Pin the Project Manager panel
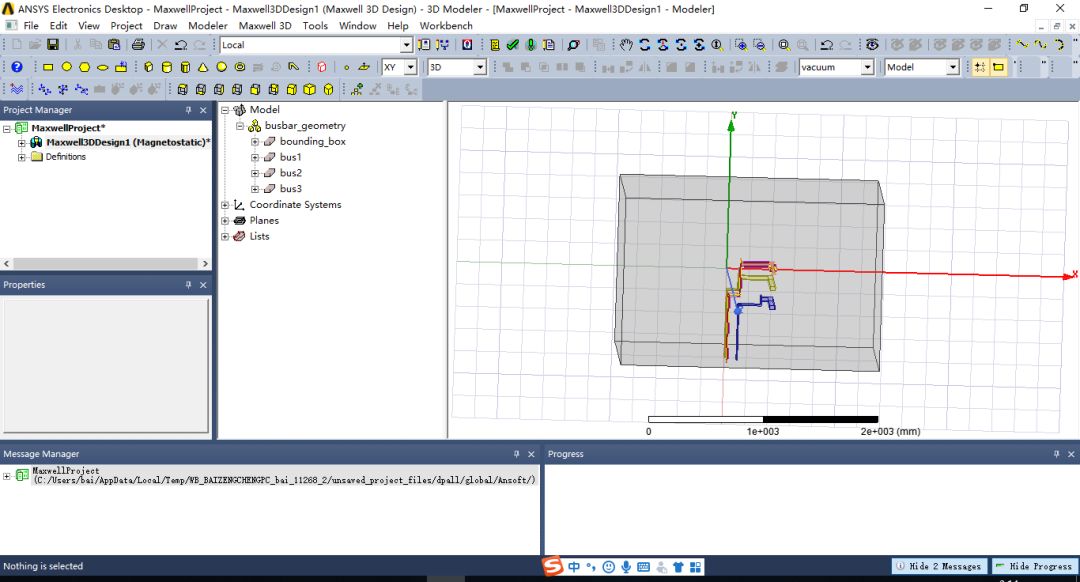Image resolution: width=1080 pixels, height=582 pixels. [x=188, y=110]
